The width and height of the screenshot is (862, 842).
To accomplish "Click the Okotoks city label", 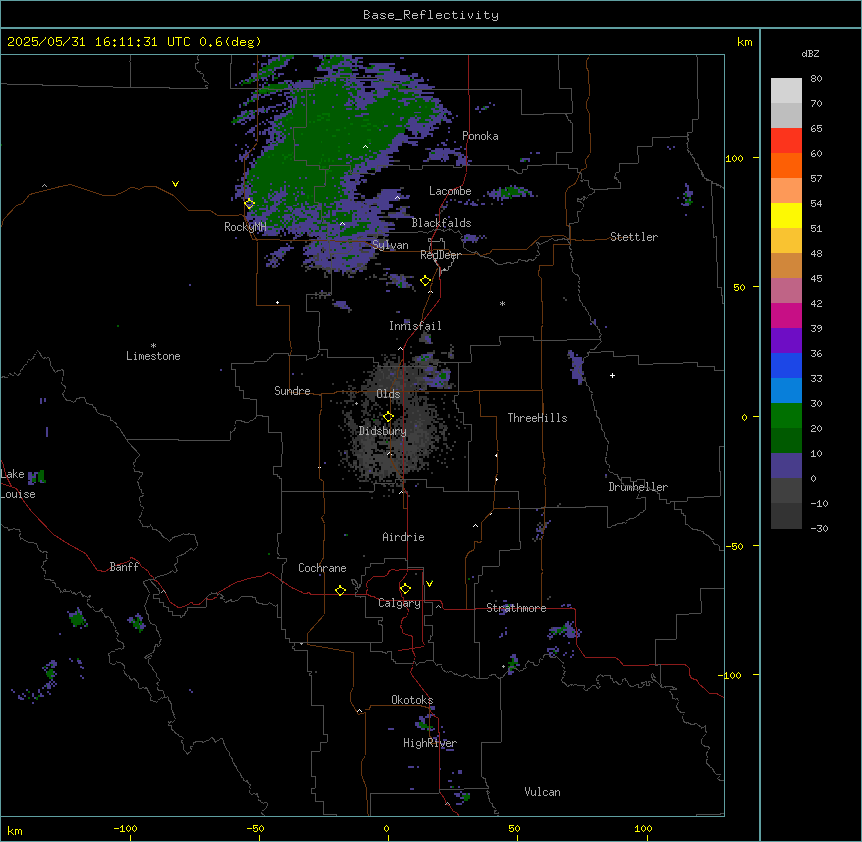I will point(412,700).
